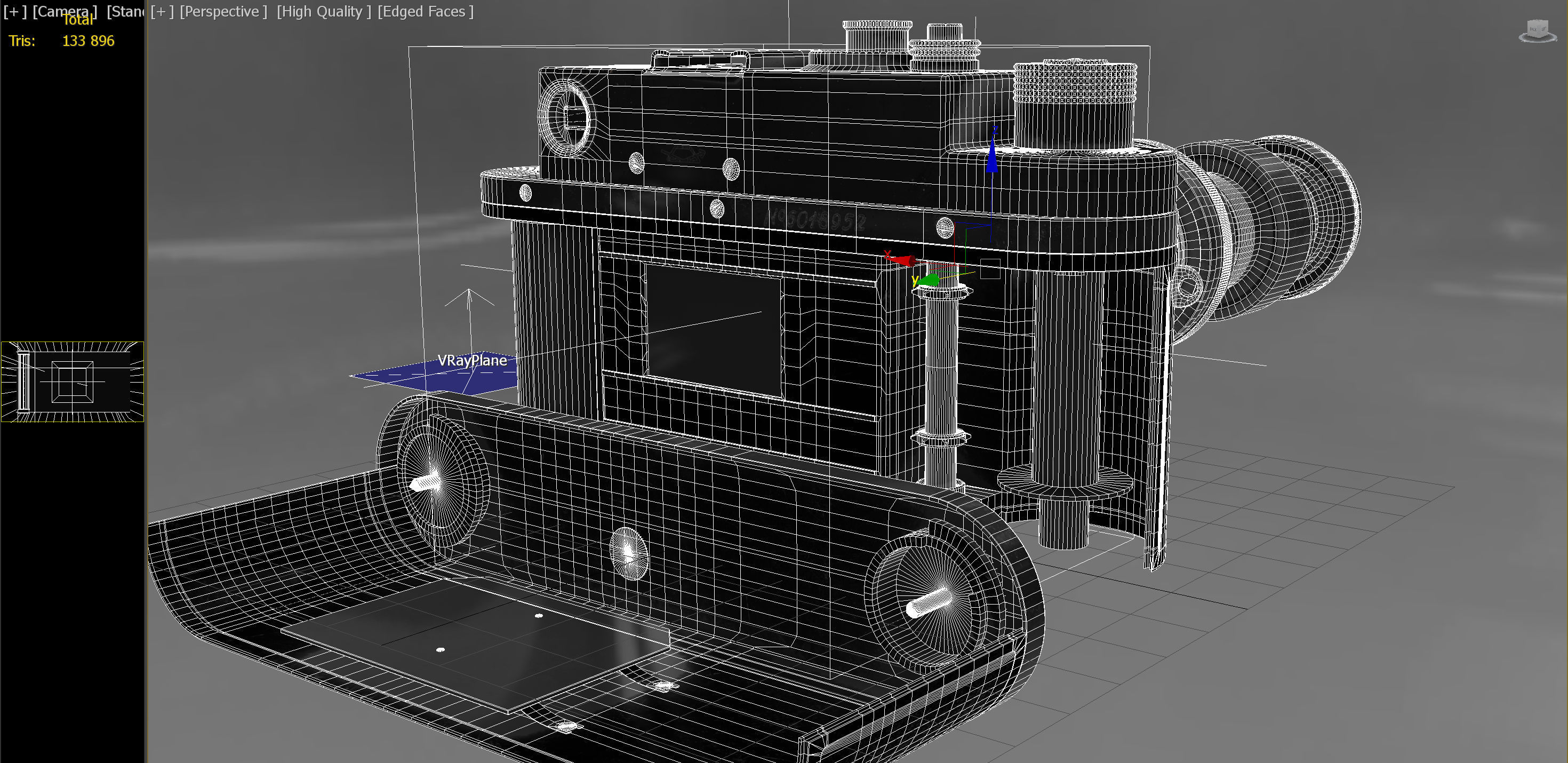
Task: Open the [High Quality] shading menu
Action: (324, 12)
